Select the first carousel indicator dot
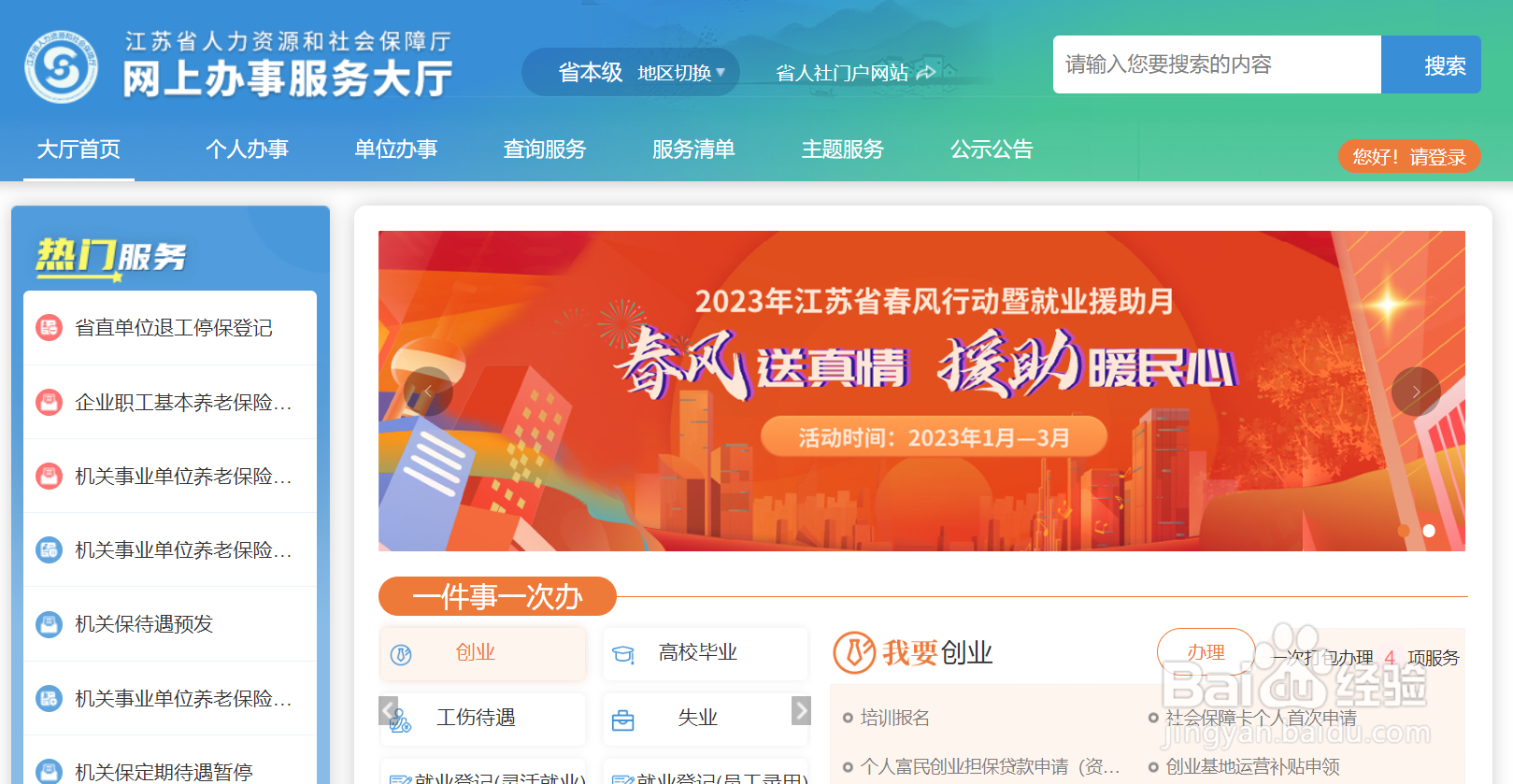 [1403, 530]
